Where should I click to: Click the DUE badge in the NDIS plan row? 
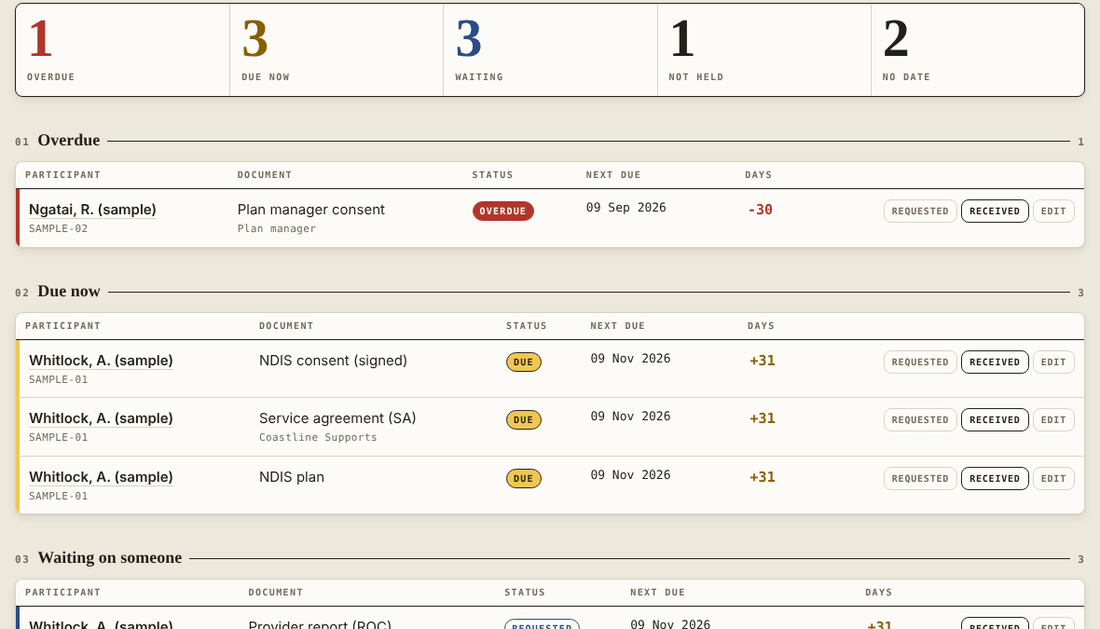[523, 478]
